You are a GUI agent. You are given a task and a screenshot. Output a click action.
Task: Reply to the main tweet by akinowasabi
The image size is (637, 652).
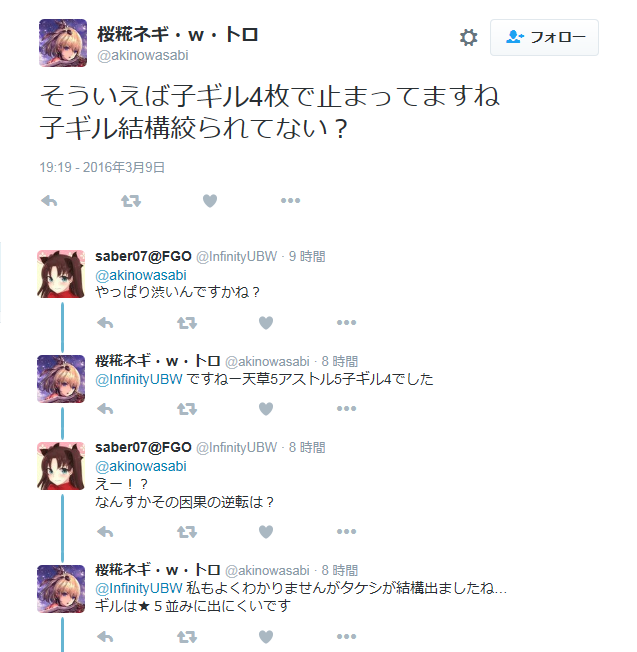click(49, 201)
